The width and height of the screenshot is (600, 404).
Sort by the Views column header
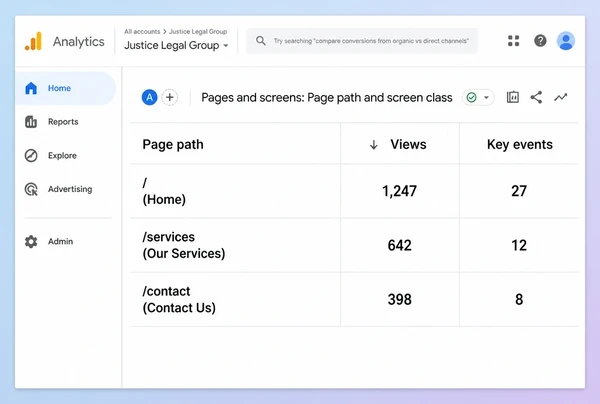pyautogui.click(x=408, y=145)
